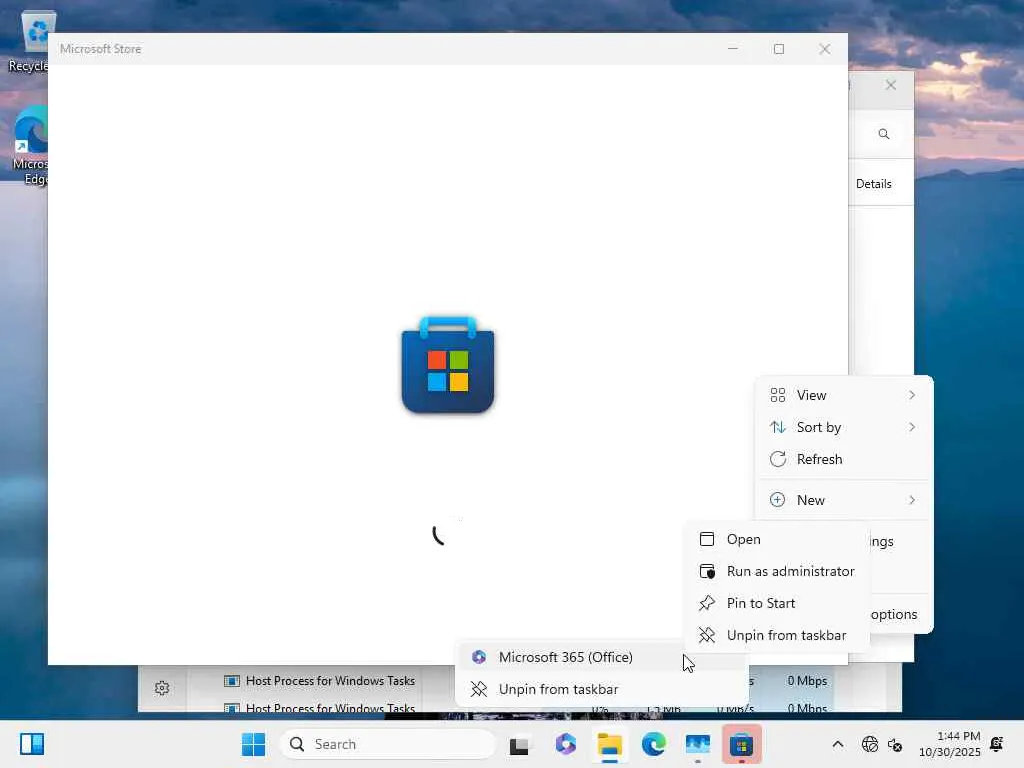The height and width of the screenshot is (768, 1024).
Task: Launch Microsoft 365 Copilot from the taskbar
Action: tap(566, 744)
